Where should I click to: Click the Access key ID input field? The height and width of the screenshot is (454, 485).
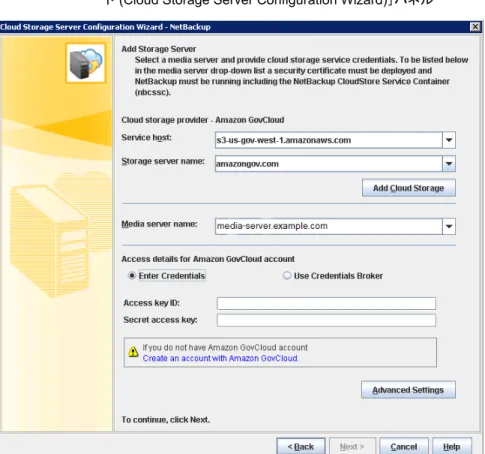(326, 303)
